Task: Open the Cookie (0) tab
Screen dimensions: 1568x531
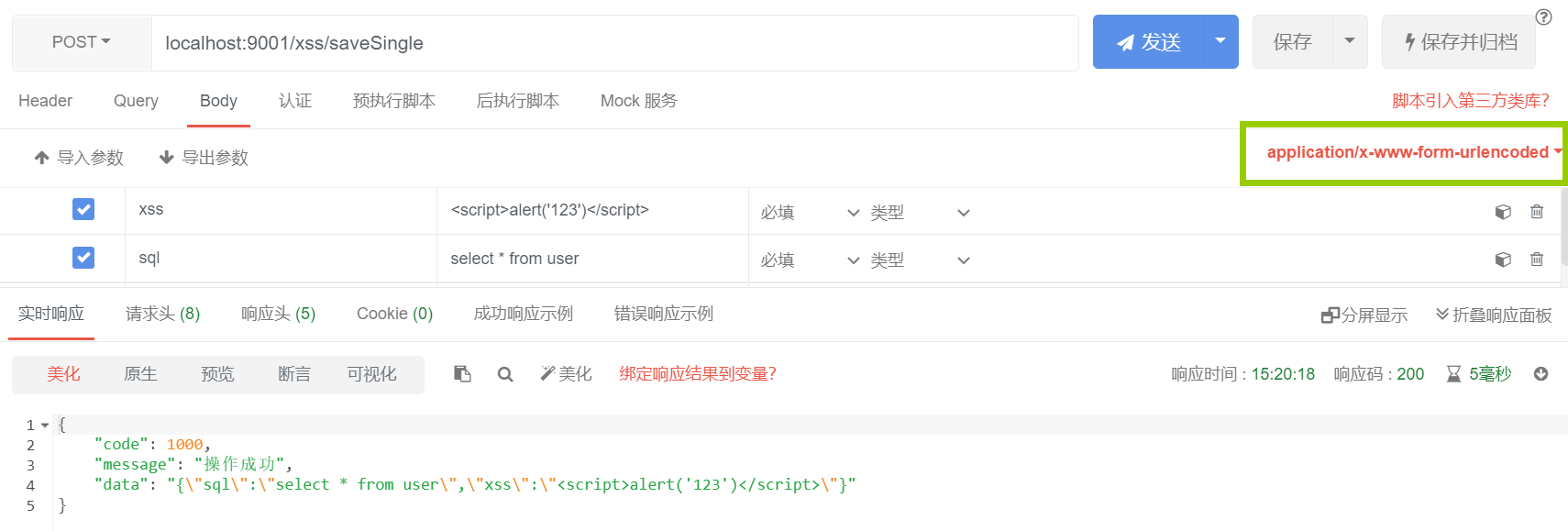Action: 394,314
